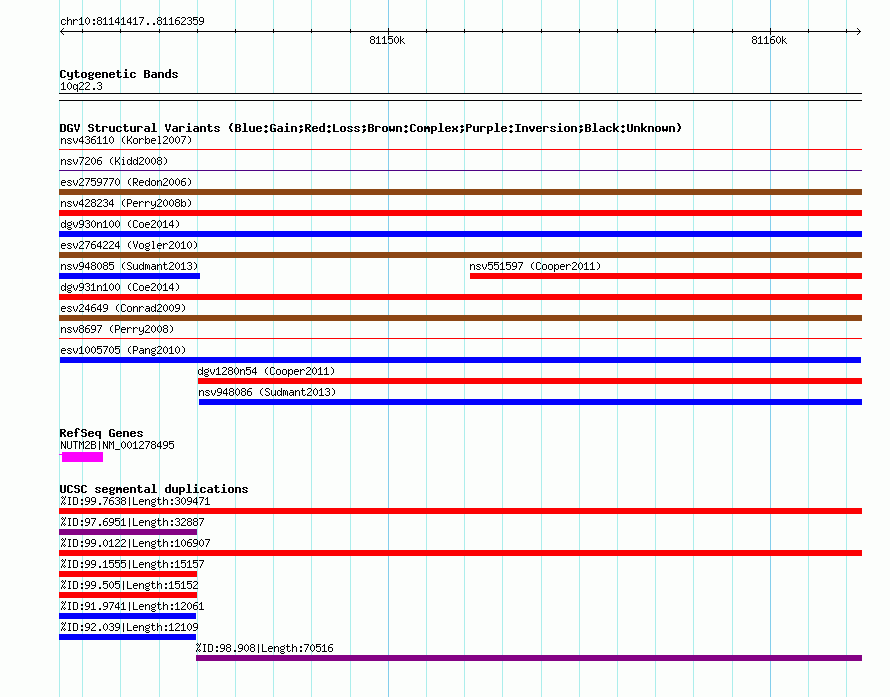Select the nsv7206 (Kidd2008) variant label
Viewport: 890px width, 697px height.
click(114, 161)
